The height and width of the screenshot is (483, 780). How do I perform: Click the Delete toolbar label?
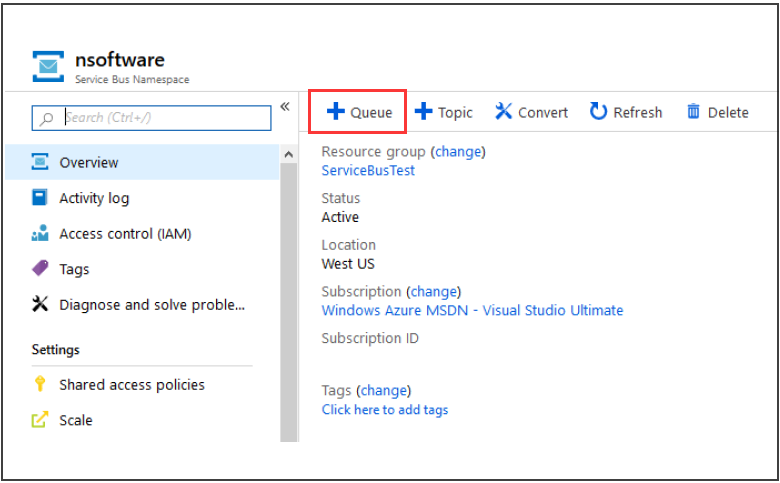(x=728, y=113)
